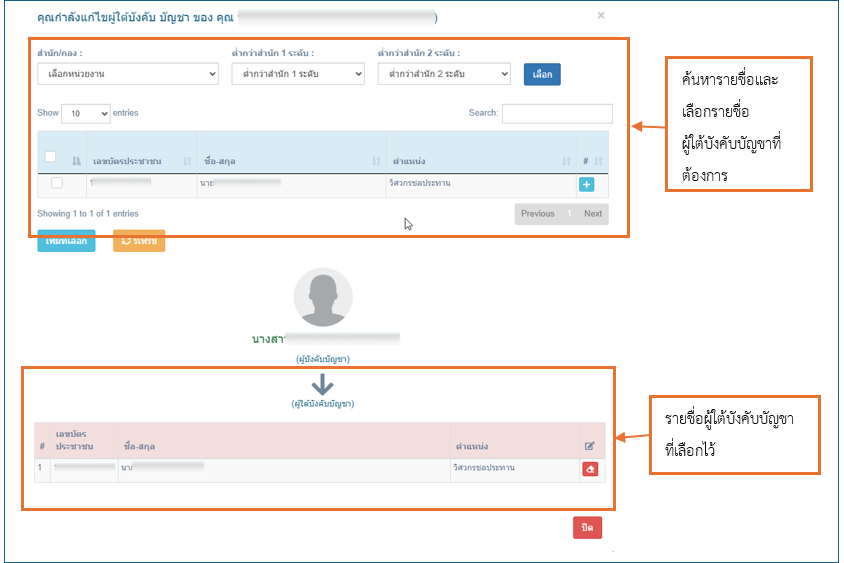844x563 pixels.
Task: Check the checkbox for วิศวกรชลประทาน row
Action: tap(57, 183)
